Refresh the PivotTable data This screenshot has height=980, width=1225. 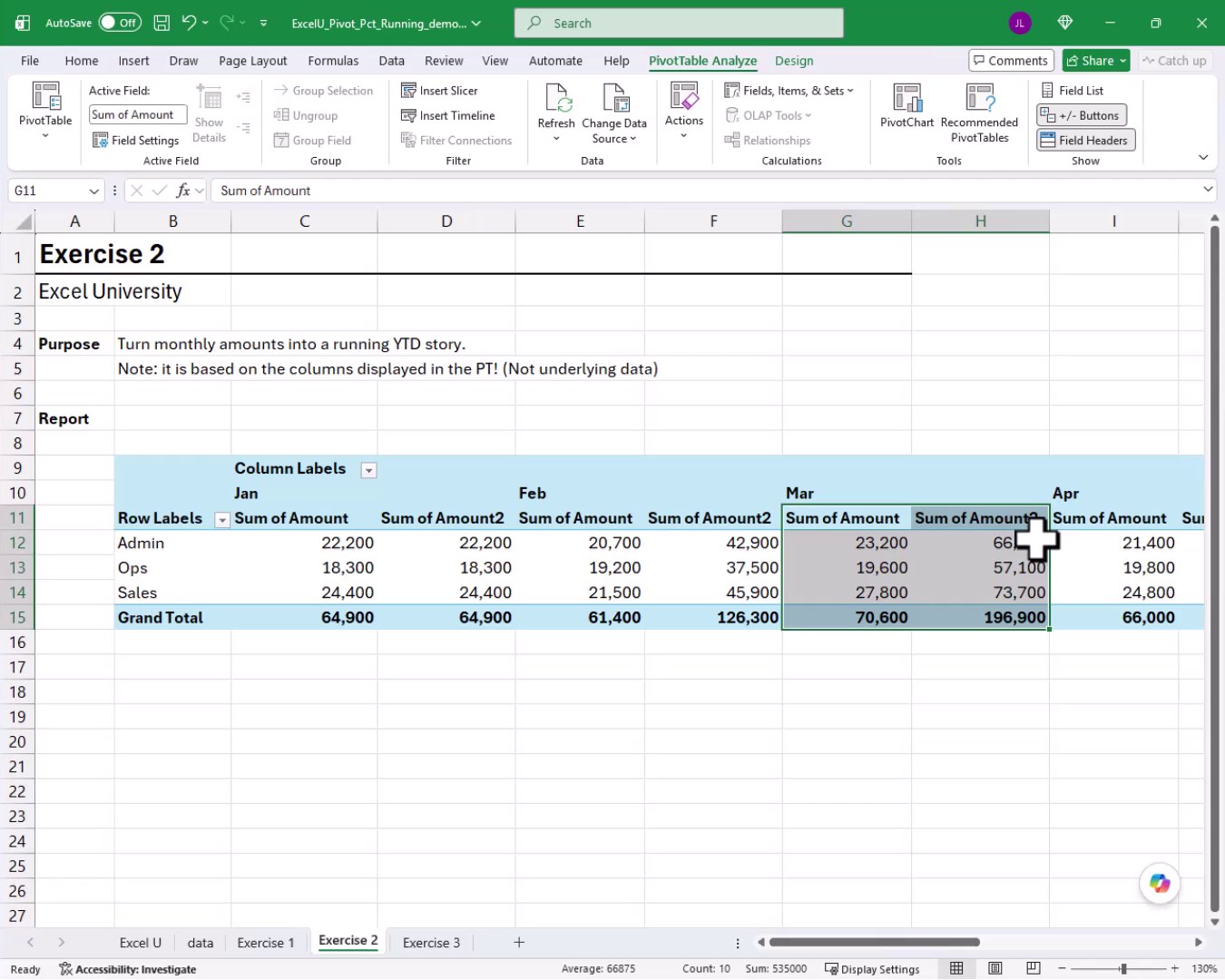pos(556,113)
